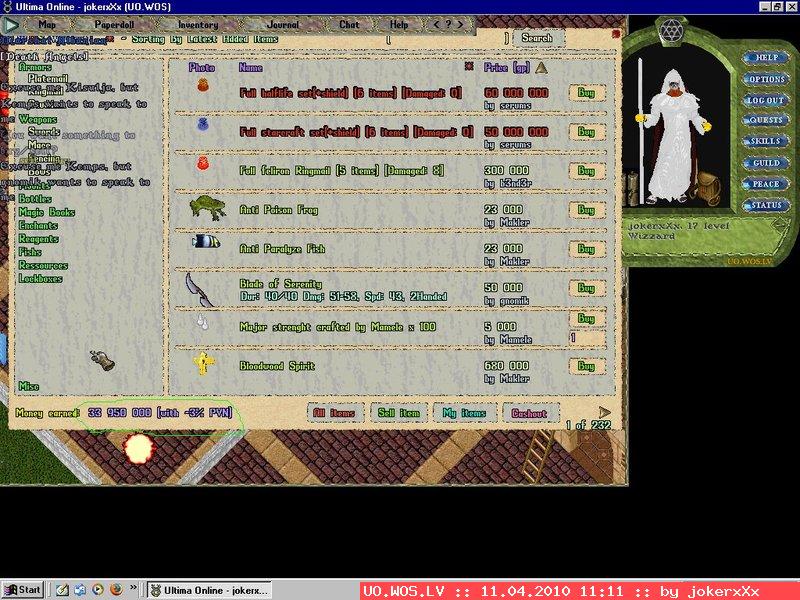Open the Chat menu
Image resolution: width=800 pixels, height=600 pixels.
[349, 24]
